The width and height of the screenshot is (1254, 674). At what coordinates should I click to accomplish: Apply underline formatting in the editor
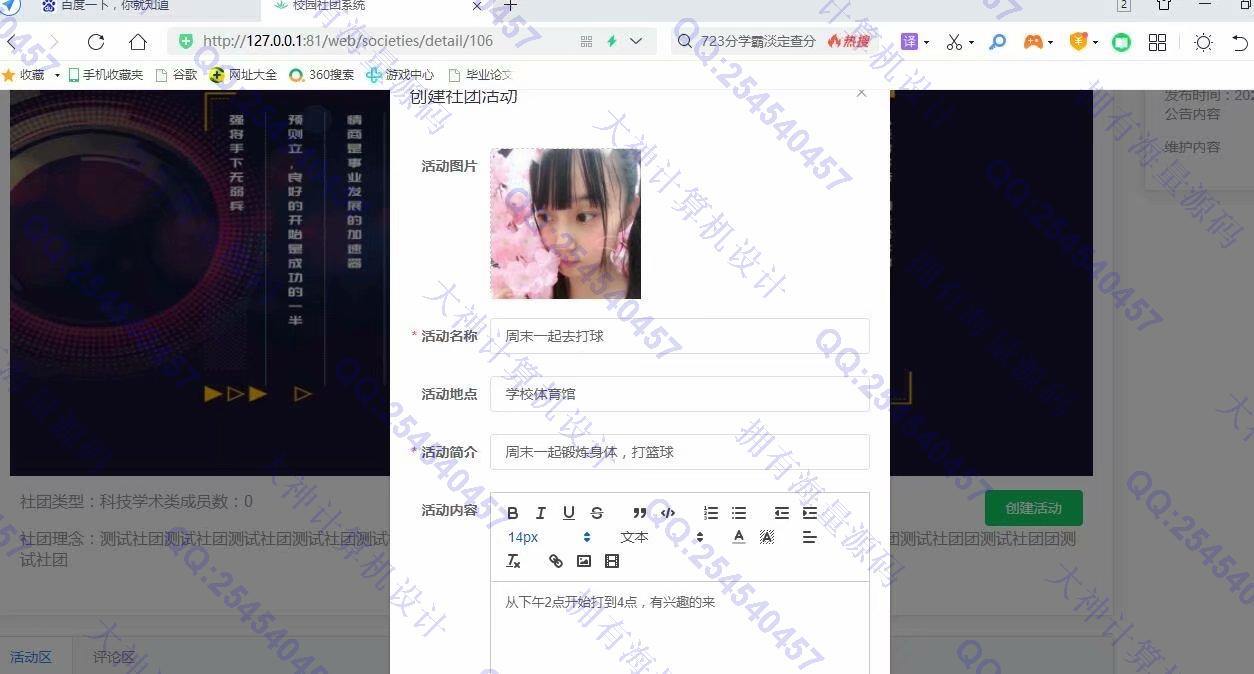click(x=569, y=513)
